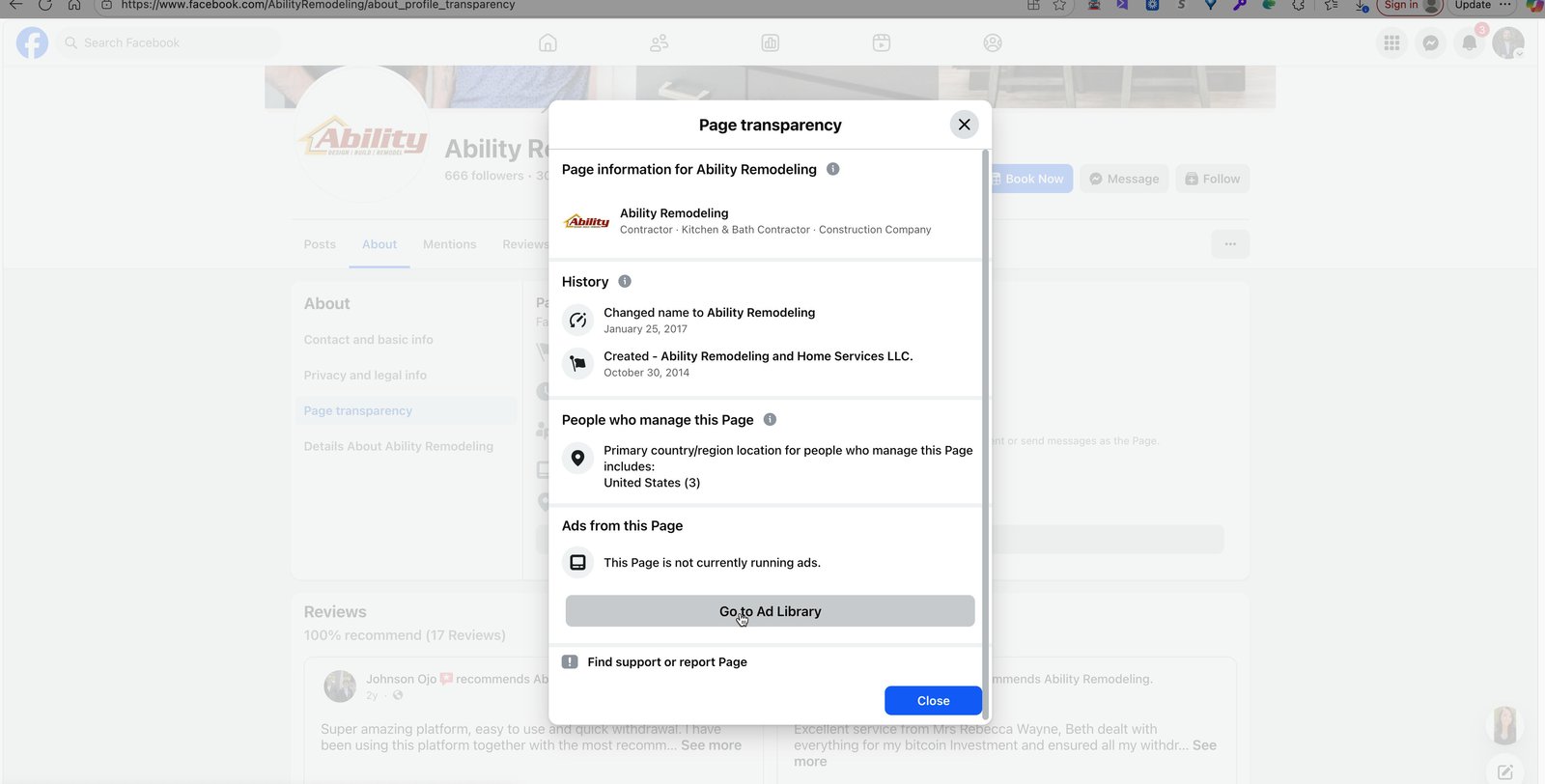Open Details About Ability Remodeling

(x=399, y=447)
